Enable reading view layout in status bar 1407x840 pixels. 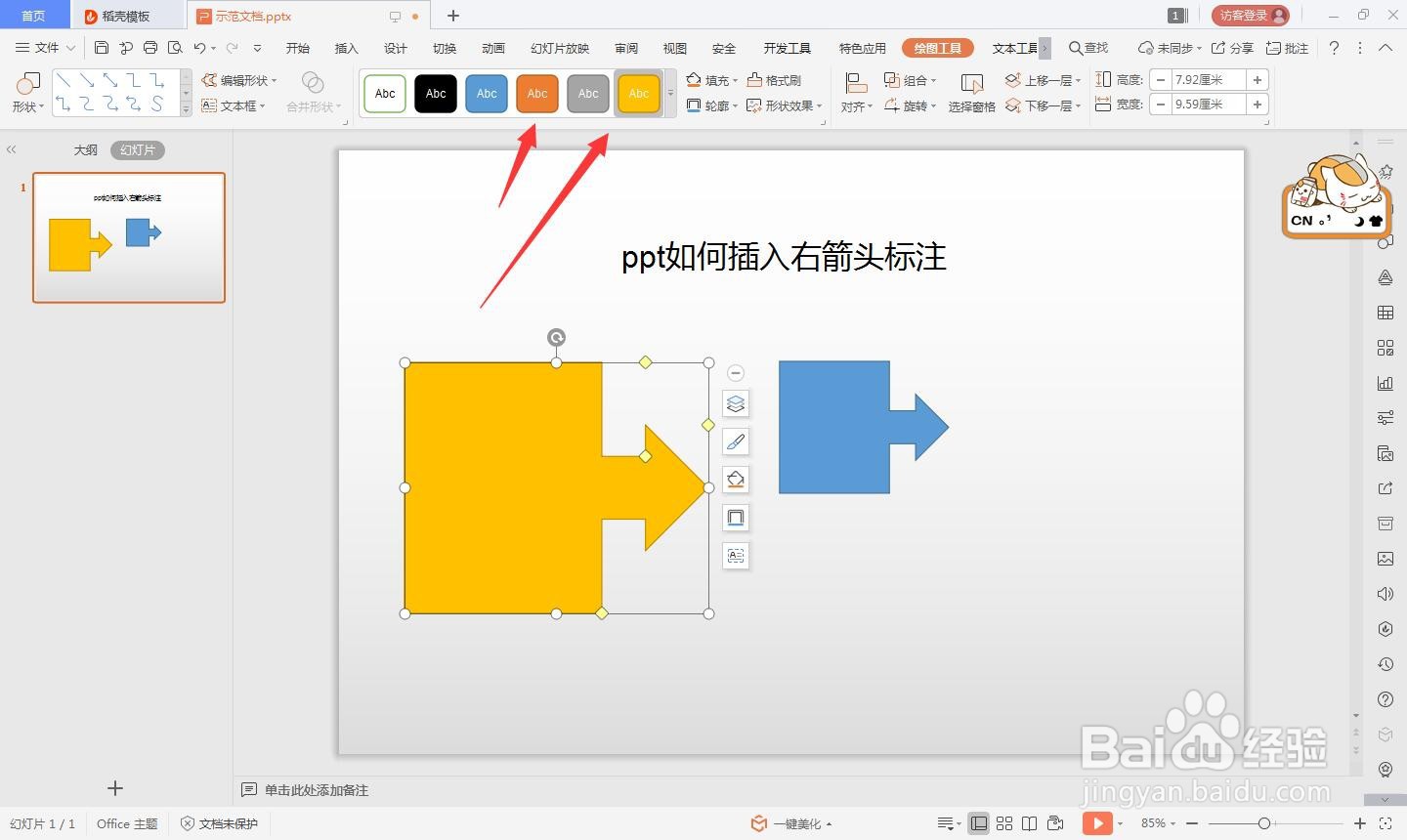[x=1030, y=823]
